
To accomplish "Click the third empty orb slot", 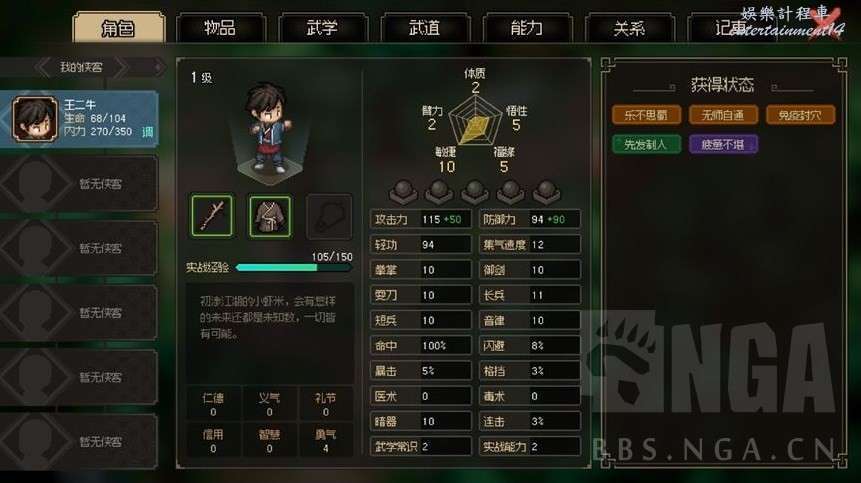I will [x=474, y=191].
